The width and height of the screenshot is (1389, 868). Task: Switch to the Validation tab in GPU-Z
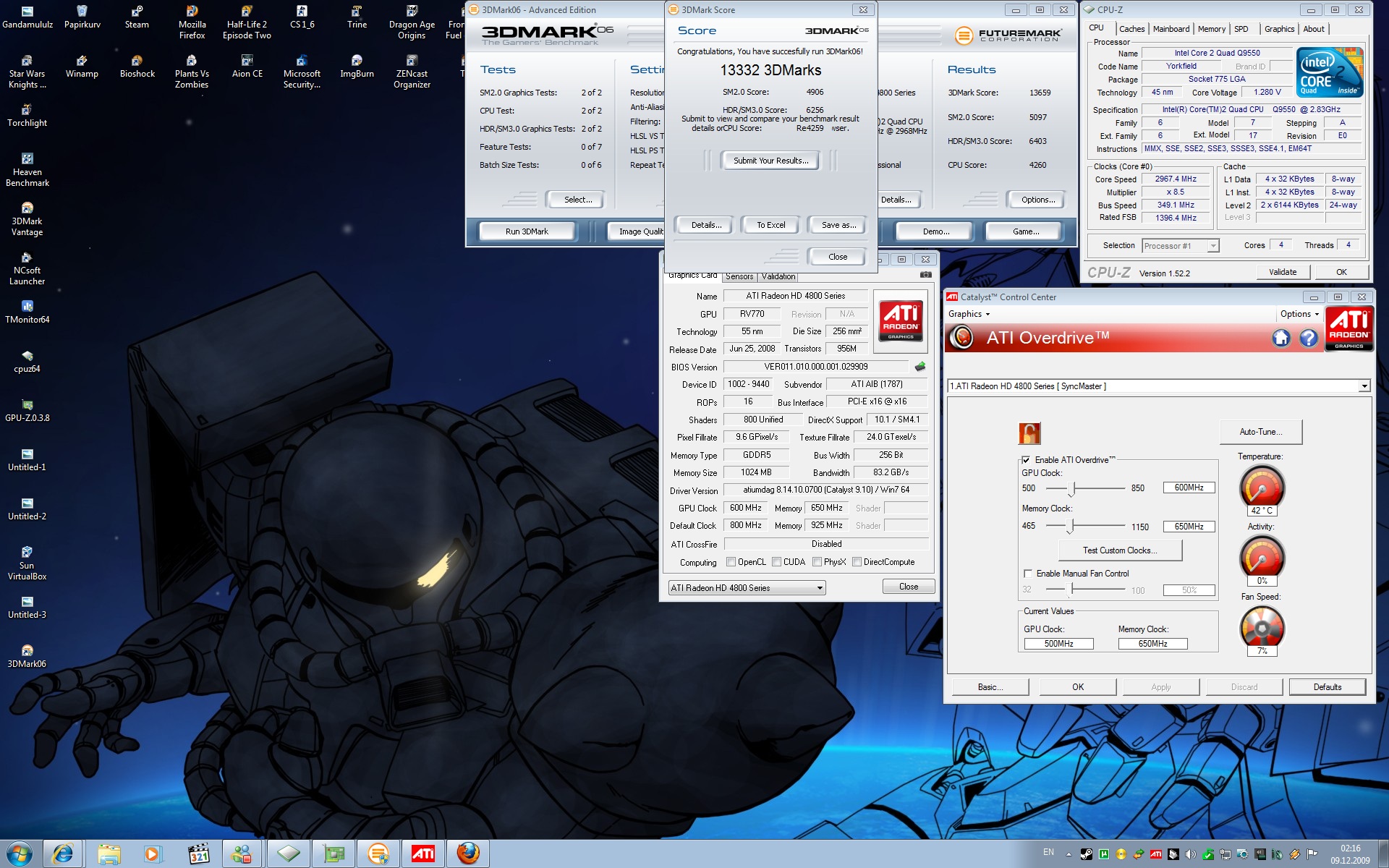(778, 276)
